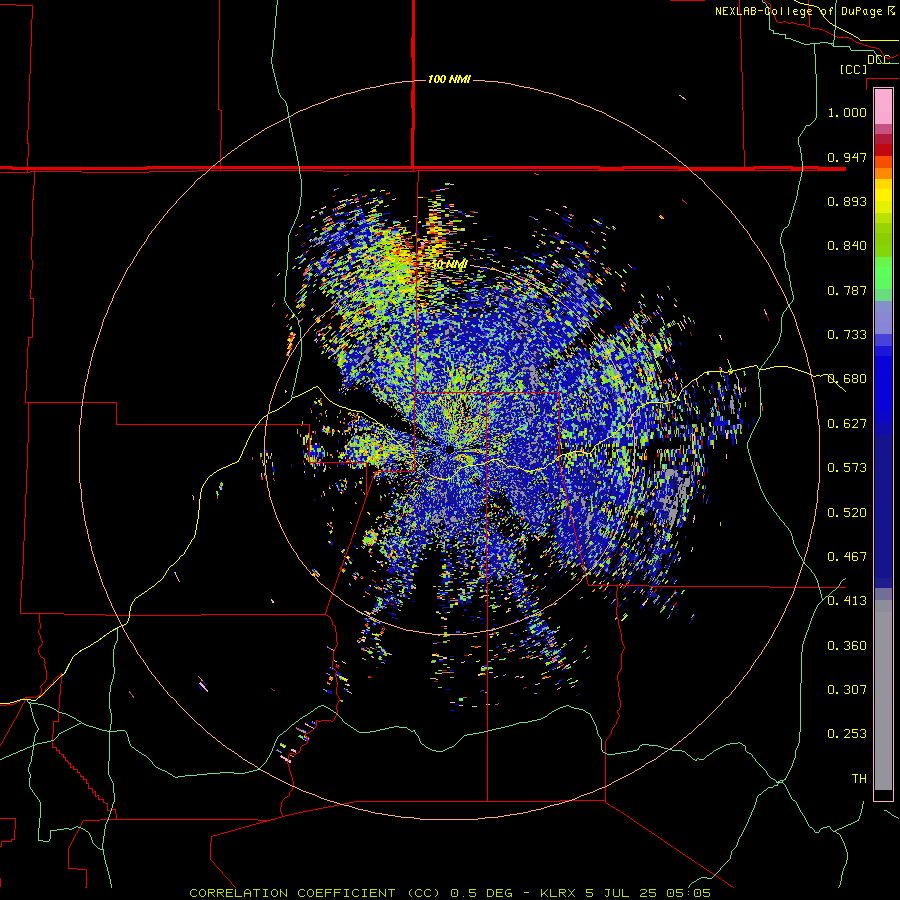Viewport: 900px width, 900px height.
Task: Click the NEXLAB-College of DuPage header text
Action: tap(804, 11)
